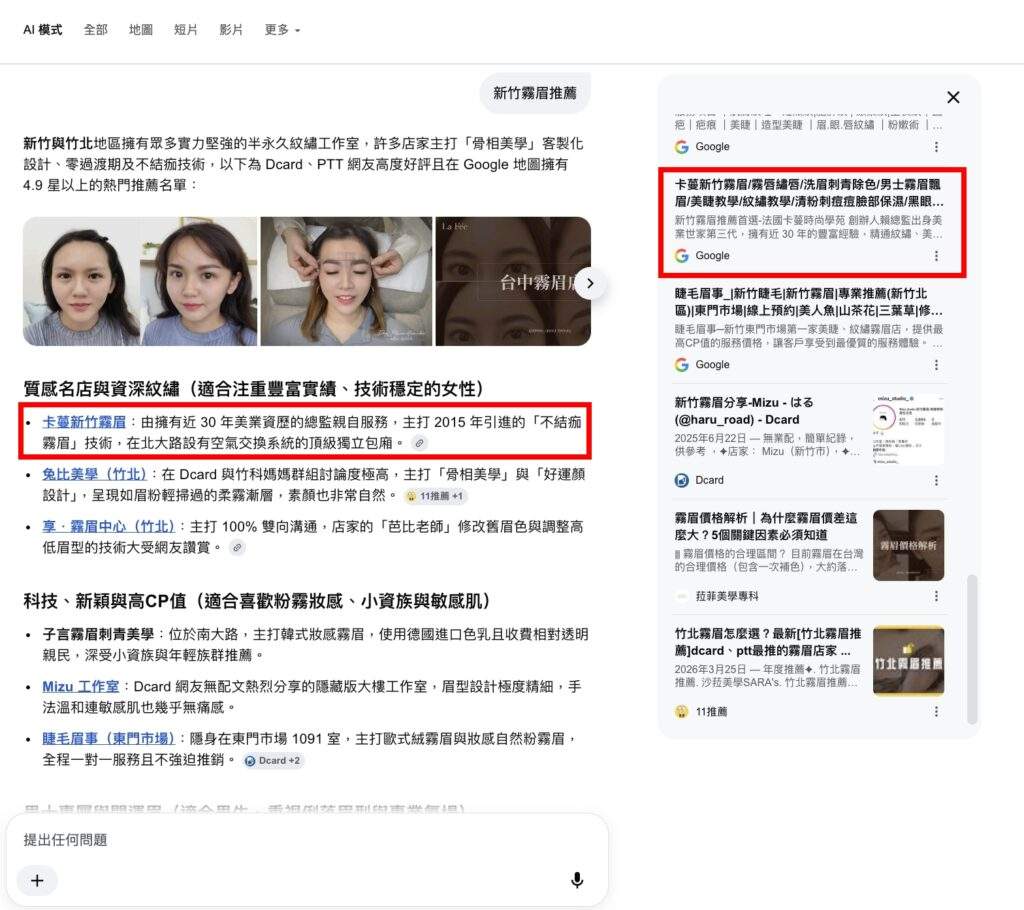
Task: Click the 11推薦 +1 source chip
Action: pos(435,496)
